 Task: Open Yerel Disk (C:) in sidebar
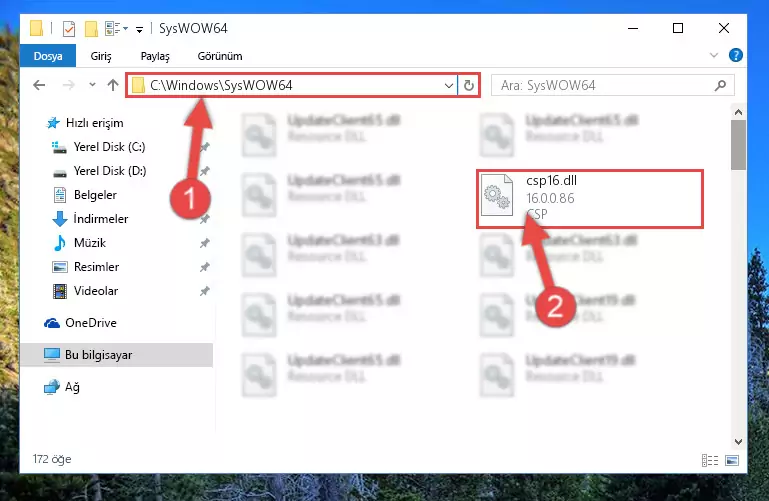[x=109, y=147]
